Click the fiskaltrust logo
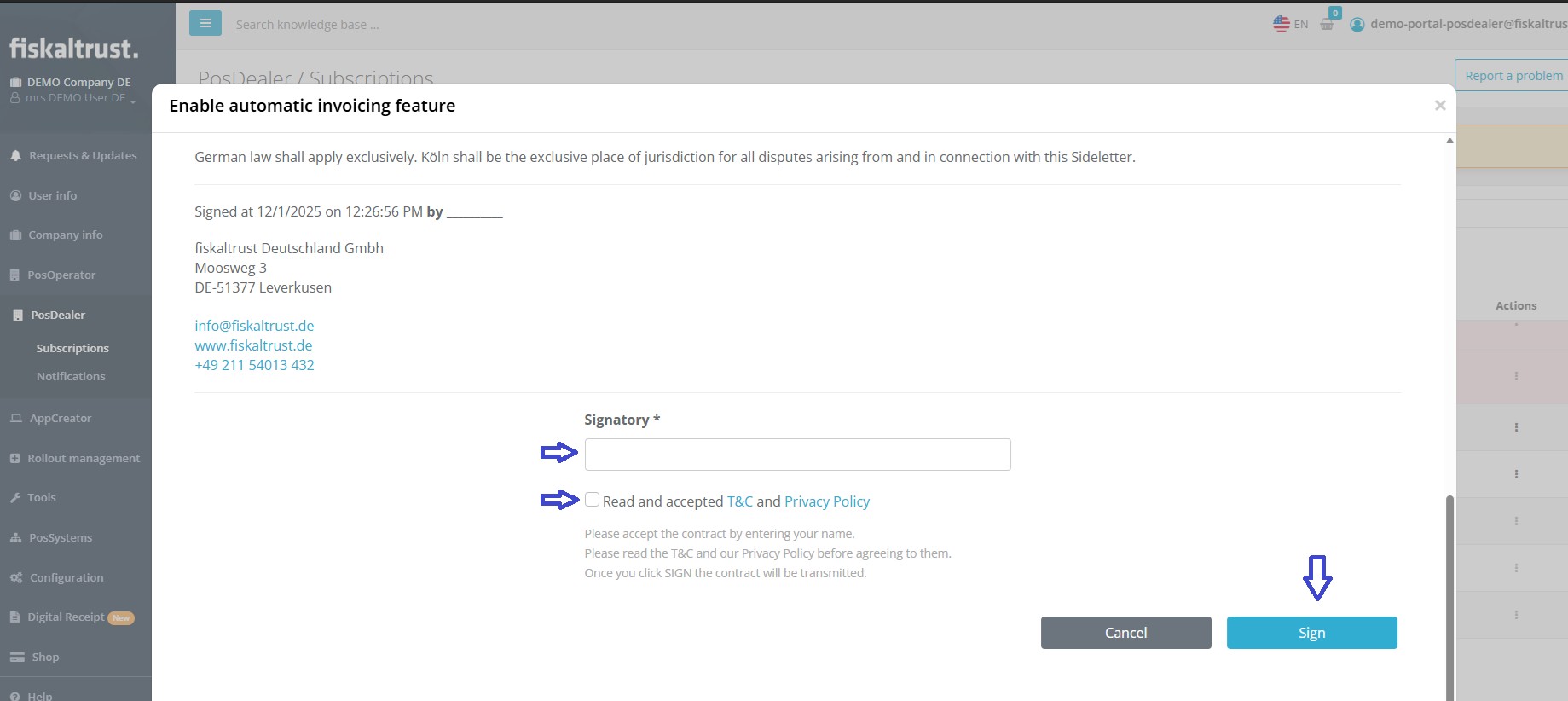 click(x=74, y=49)
